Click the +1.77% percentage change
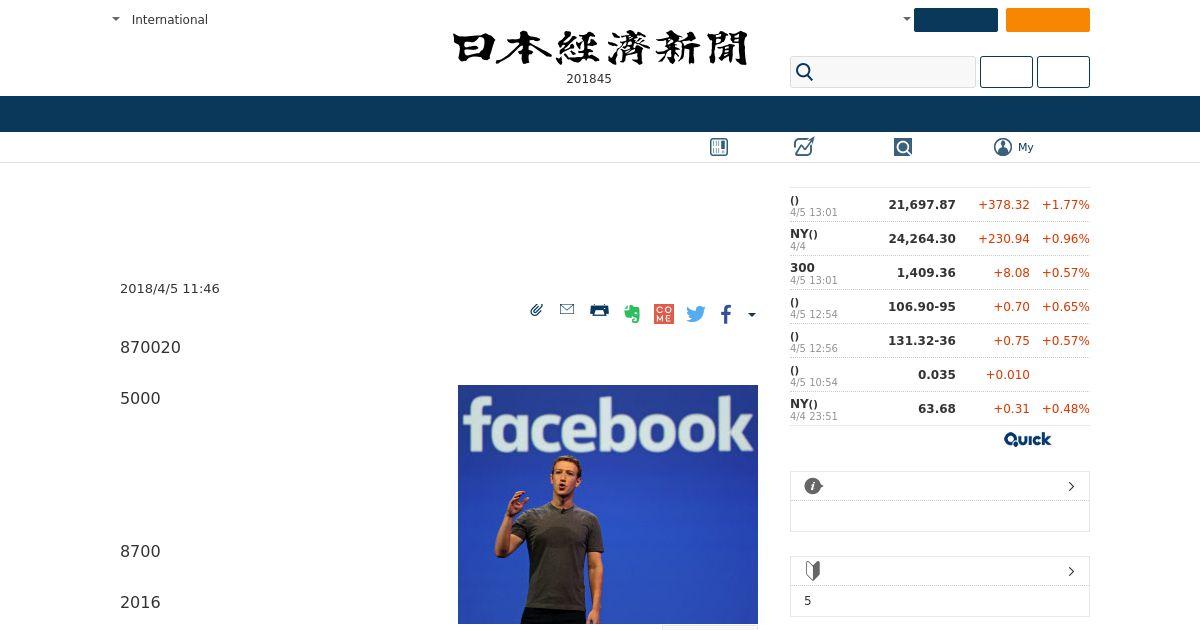The width and height of the screenshot is (1200, 630). (1066, 204)
